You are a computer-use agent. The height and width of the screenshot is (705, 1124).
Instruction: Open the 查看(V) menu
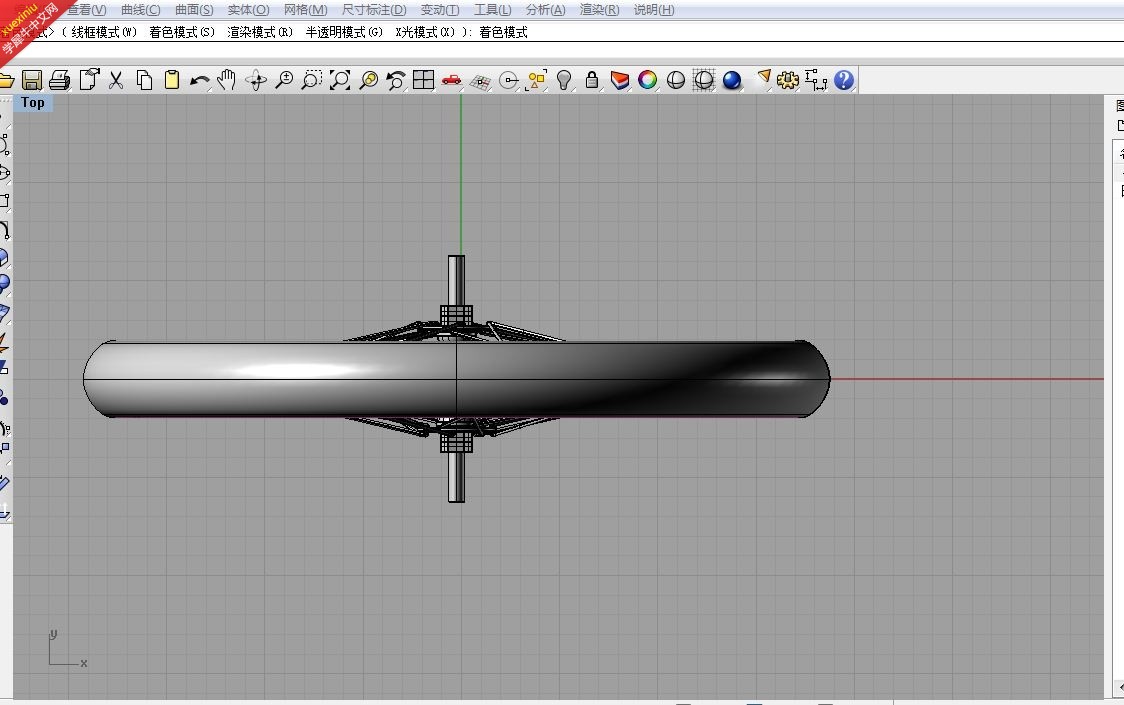[x=87, y=9]
